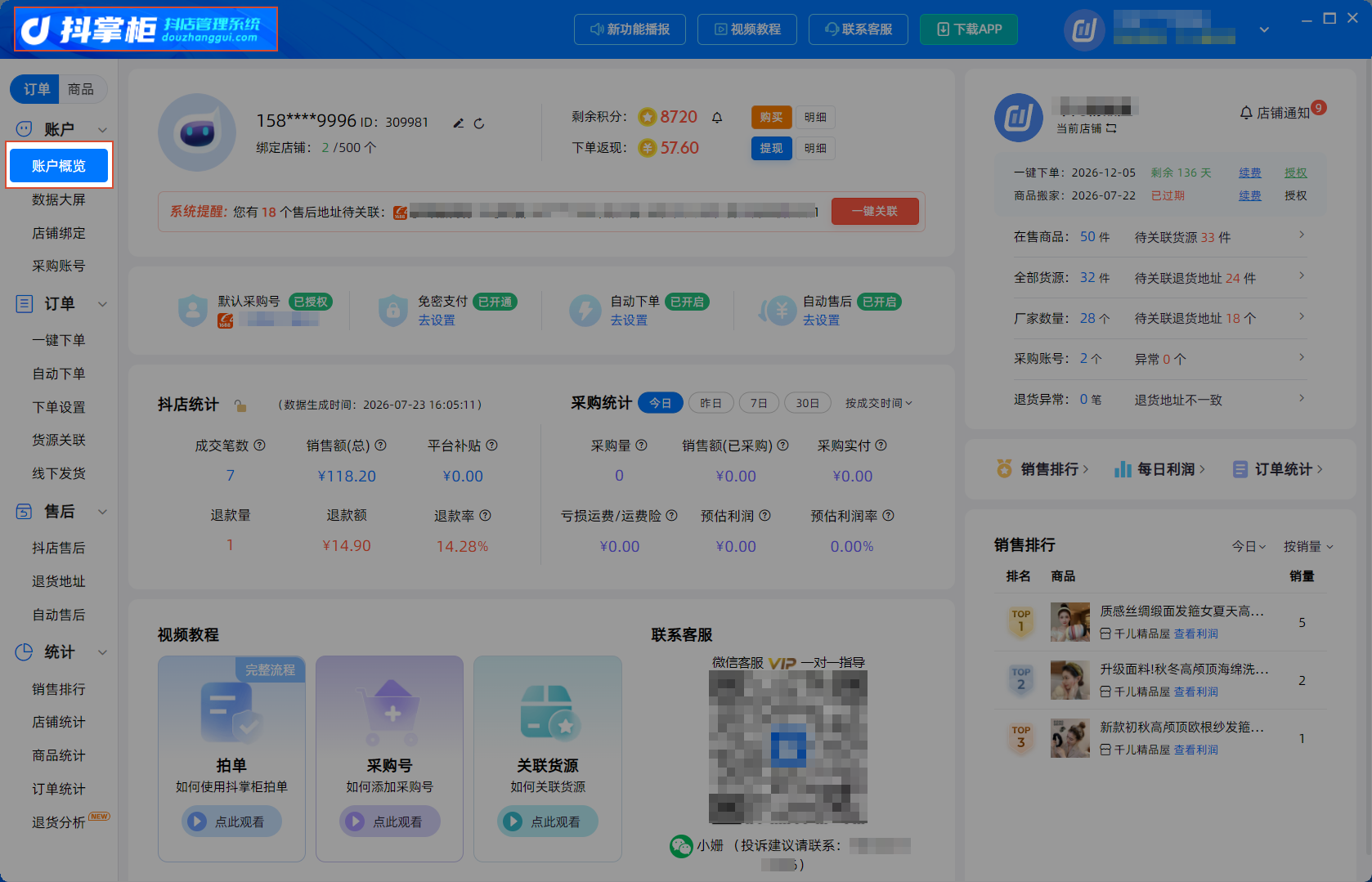Viewport: 1372px width, 882px height.
Task: Collapse the 统计 sidebar section
Action: click(x=103, y=652)
